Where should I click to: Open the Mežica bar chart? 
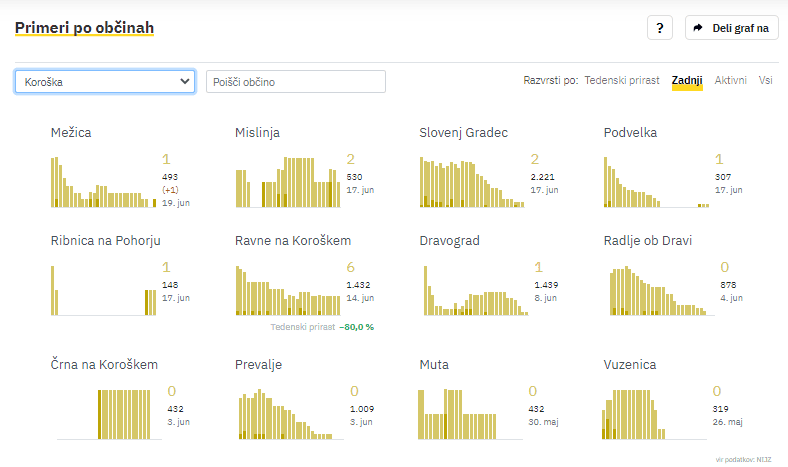103,182
